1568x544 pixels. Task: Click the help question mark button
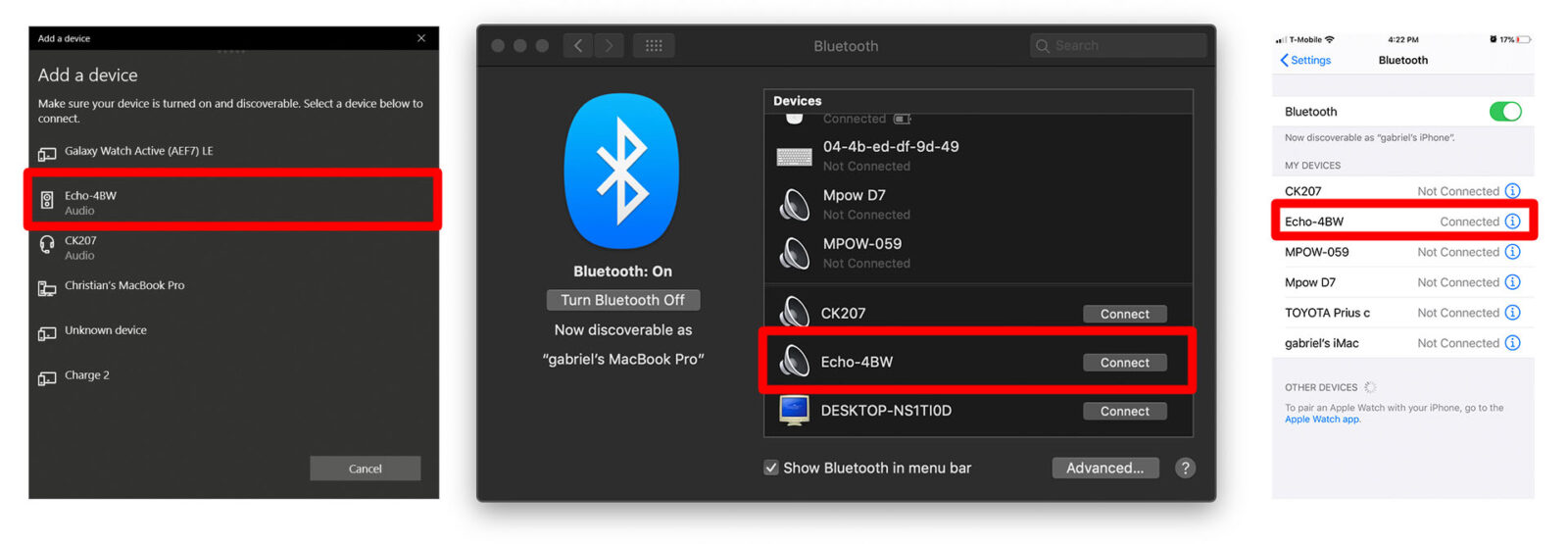click(x=1186, y=468)
